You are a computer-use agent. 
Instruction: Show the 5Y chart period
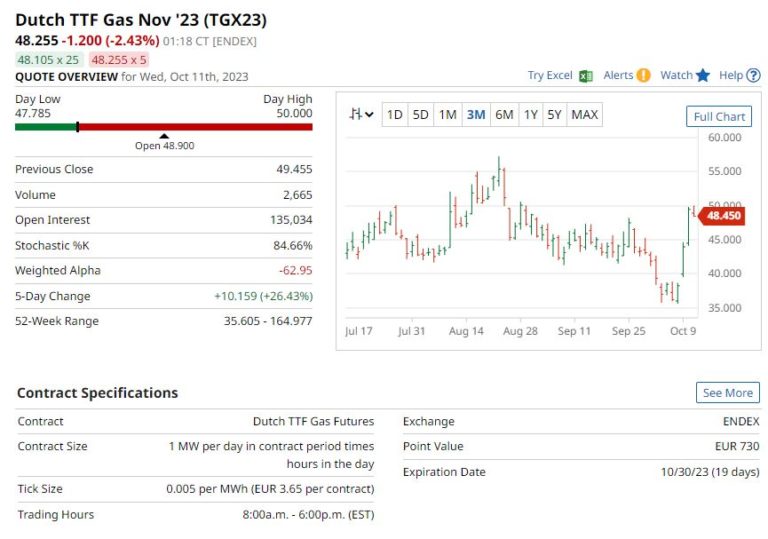click(554, 115)
